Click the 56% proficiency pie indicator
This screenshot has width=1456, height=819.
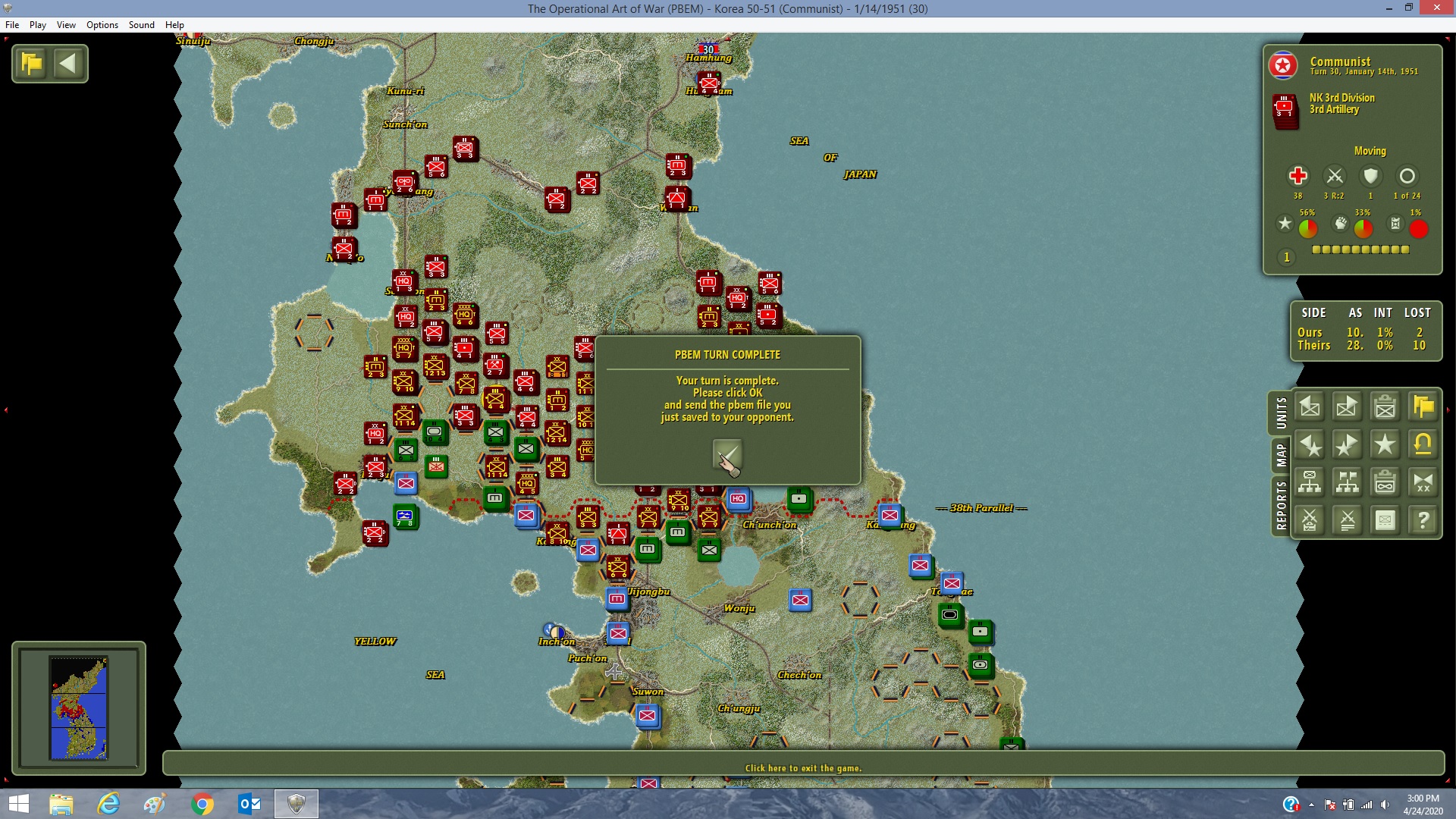point(1308,228)
